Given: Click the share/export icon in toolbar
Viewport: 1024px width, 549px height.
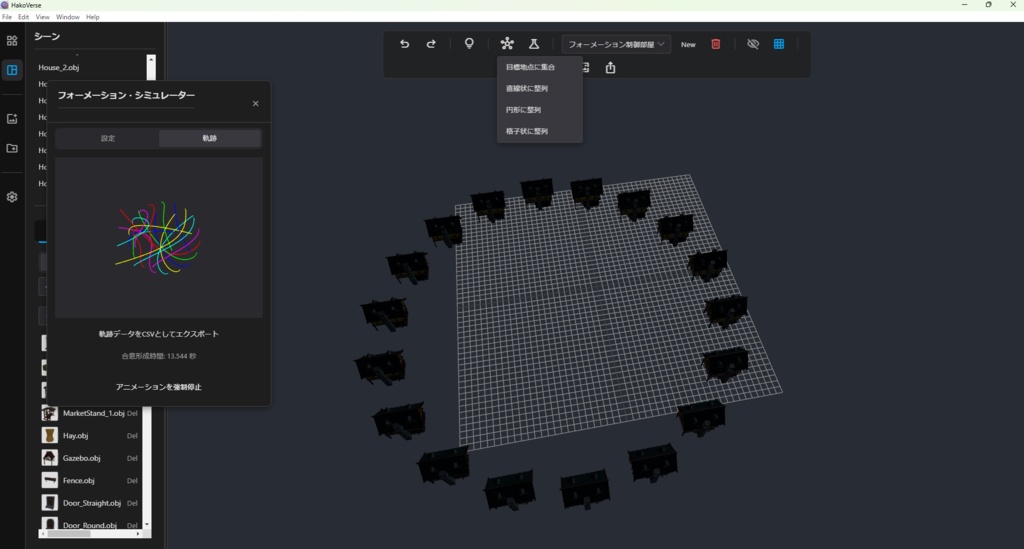Looking at the screenshot, I should (x=610, y=67).
